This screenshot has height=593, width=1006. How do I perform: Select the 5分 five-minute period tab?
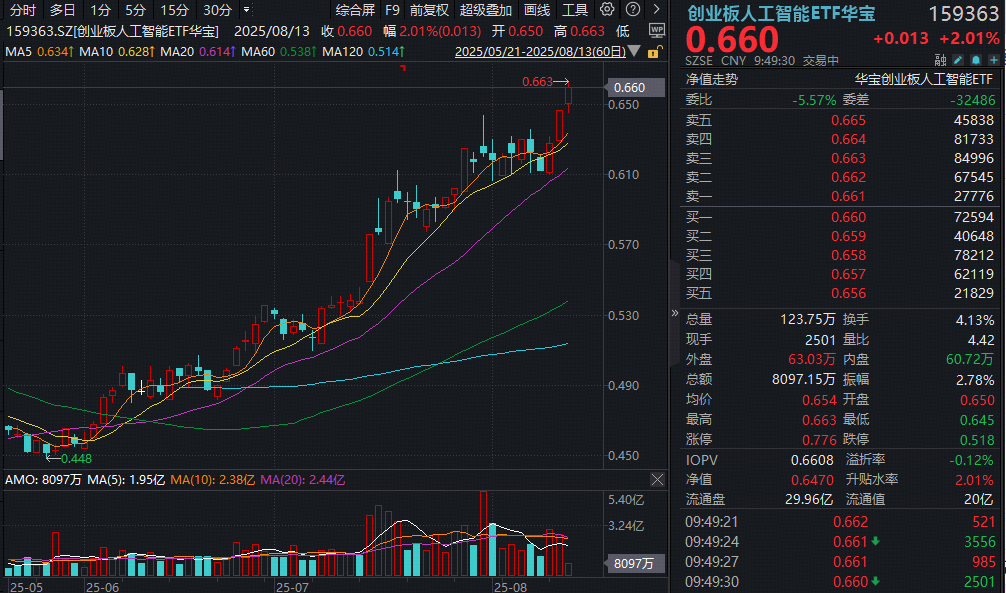135,10
